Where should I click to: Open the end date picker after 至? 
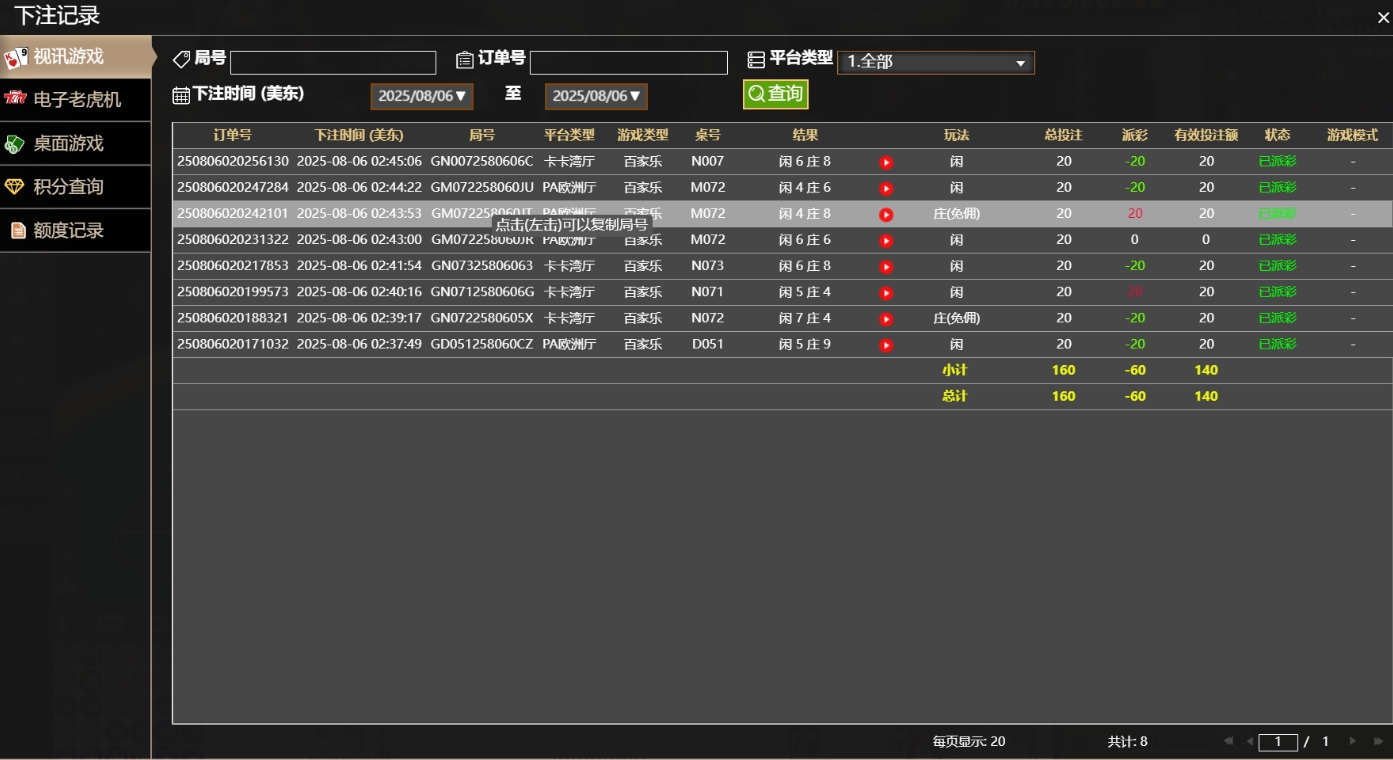(596, 96)
